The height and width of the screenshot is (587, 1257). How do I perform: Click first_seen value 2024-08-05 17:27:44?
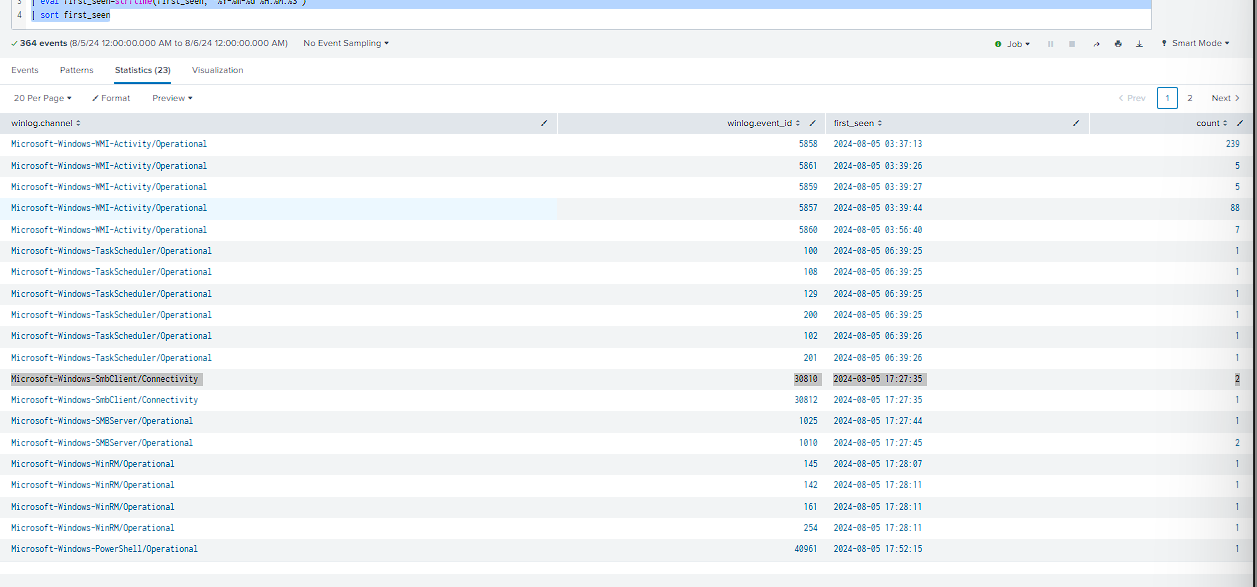(x=878, y=421)
